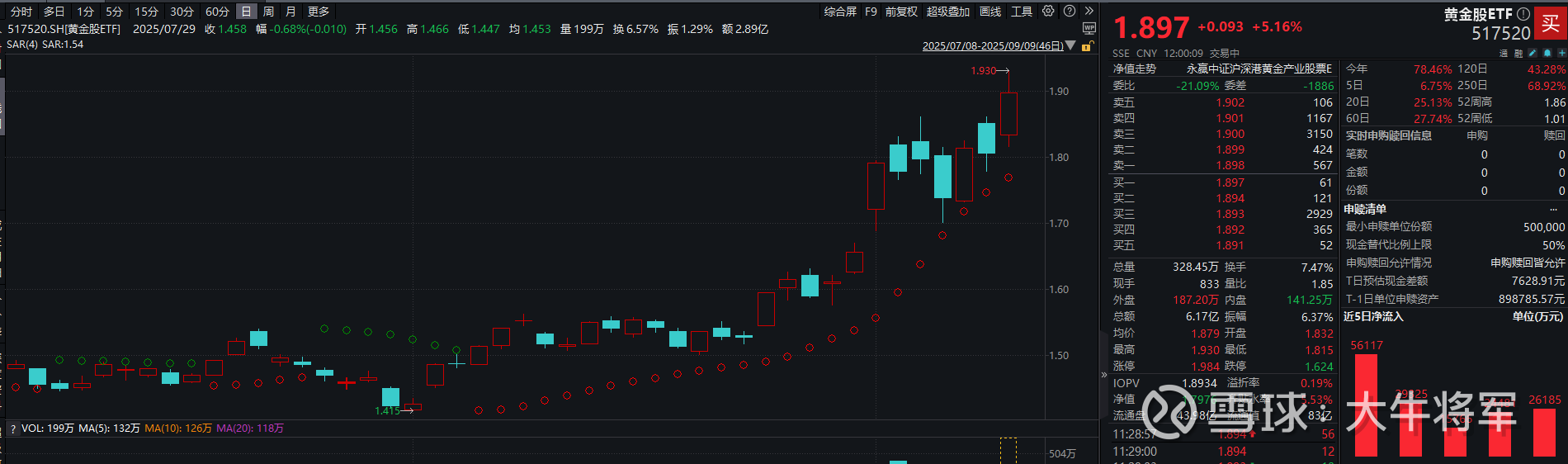1568x464 pixels.
Task: Select the 30分 period tab
Action: (x=182, y=12)
